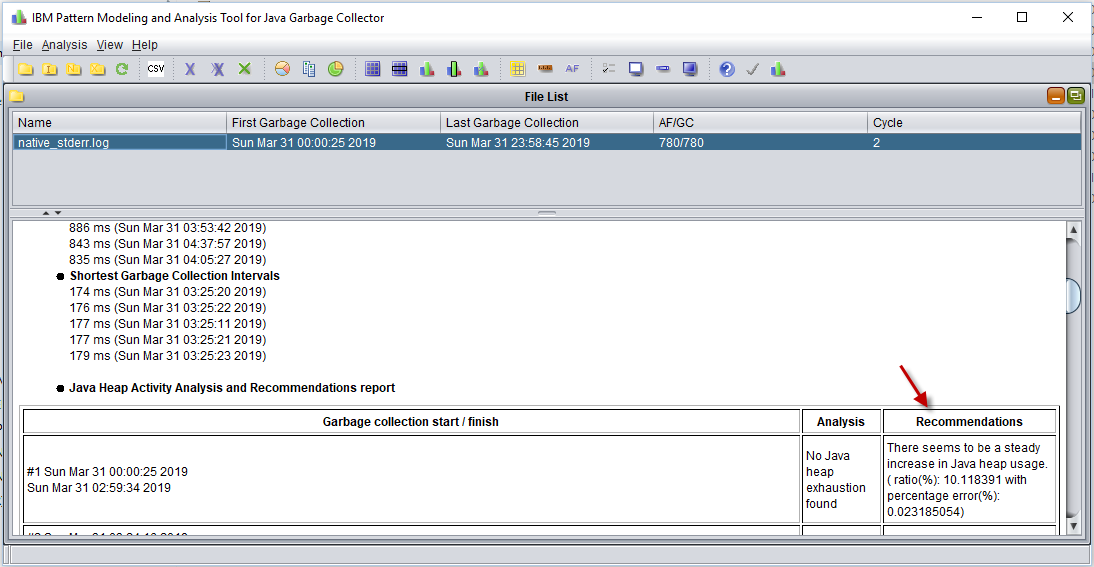
Task: Sort file list by Name column
Action: coord(119,123)
